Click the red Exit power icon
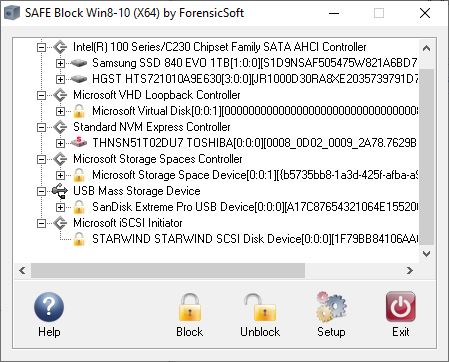 pos(401,307)
